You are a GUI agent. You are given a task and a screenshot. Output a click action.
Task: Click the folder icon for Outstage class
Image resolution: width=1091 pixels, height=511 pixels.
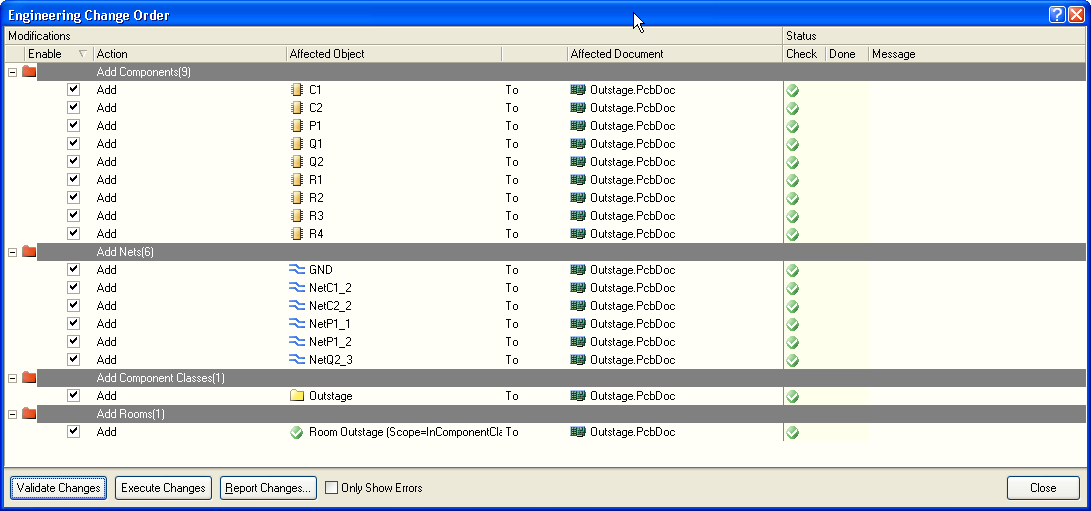[x=296, y=396]
